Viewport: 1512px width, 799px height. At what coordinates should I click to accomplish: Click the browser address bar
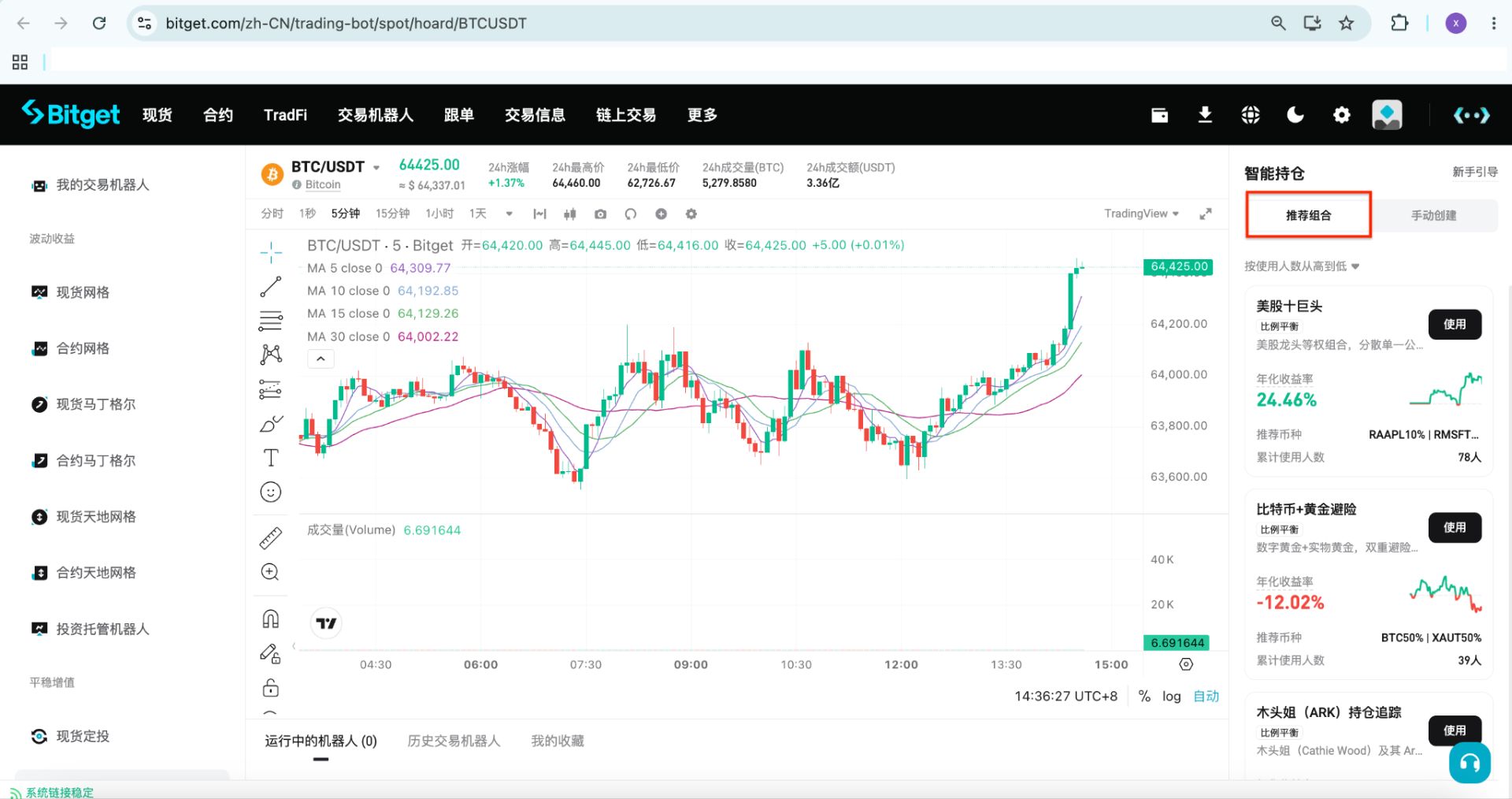click(709, 24)
